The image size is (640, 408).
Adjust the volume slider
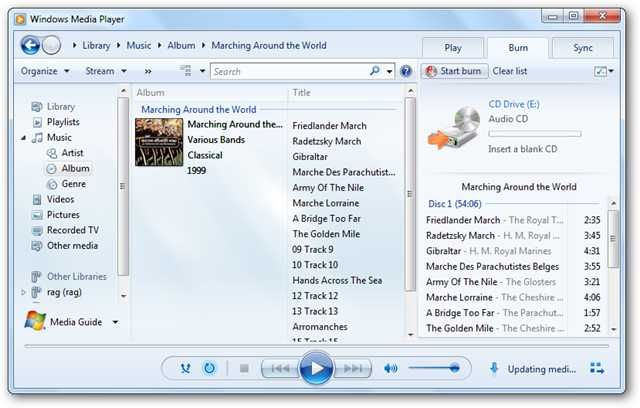[434, 368]
